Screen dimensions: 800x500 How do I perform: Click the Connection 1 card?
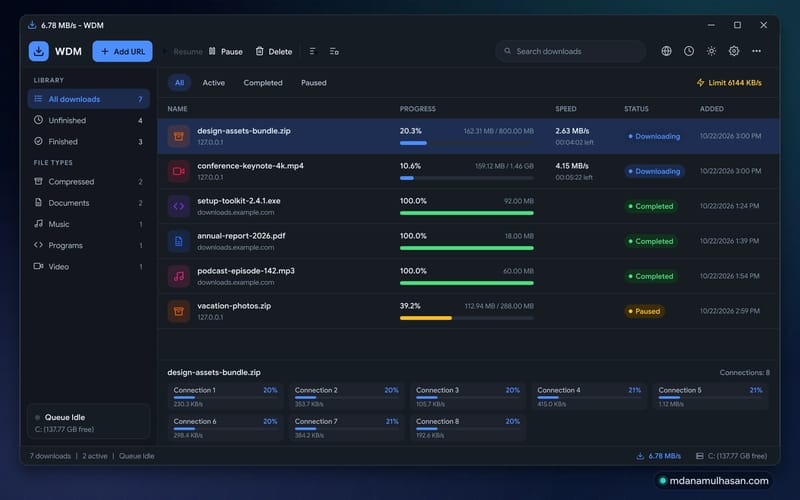(x=226, y=396)
